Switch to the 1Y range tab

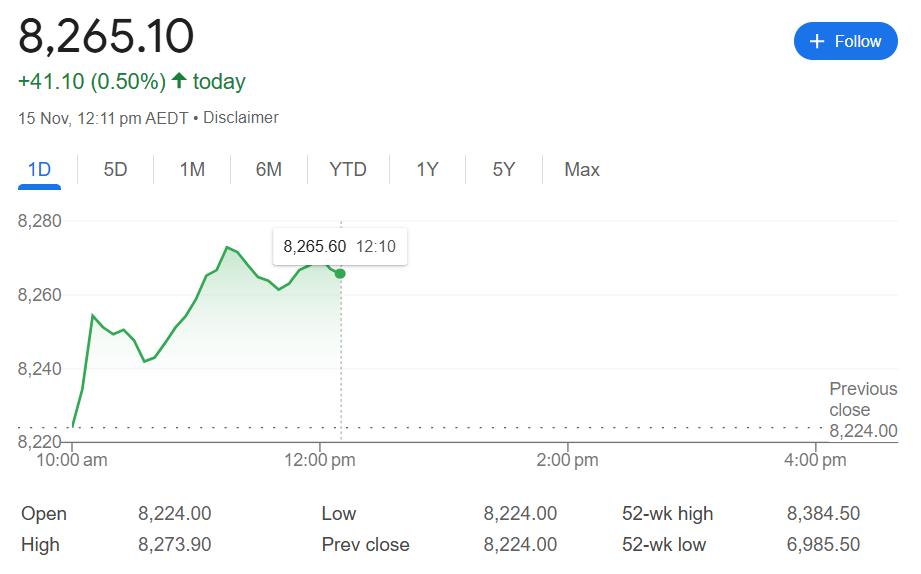[427, 170]
